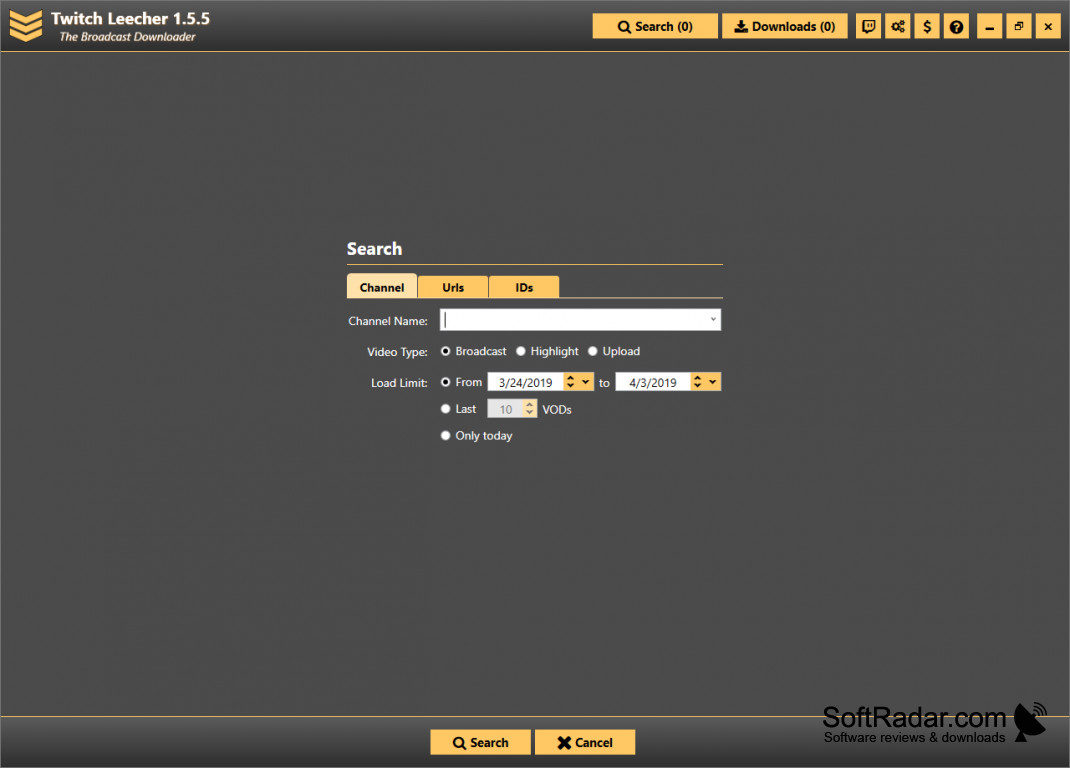Open the preferences gears icon
1070x768 pixels.
(x=897, y=27)
